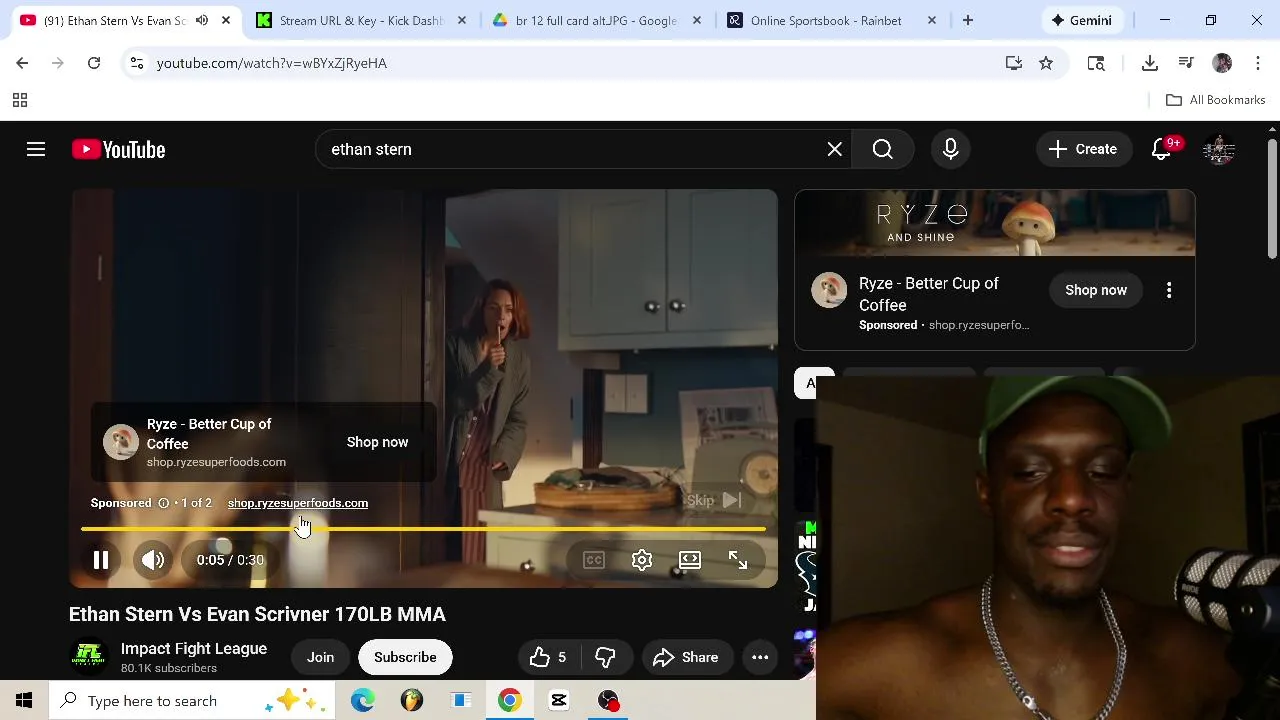
Task: Enter full screen mode
Action: pos(738,560)
